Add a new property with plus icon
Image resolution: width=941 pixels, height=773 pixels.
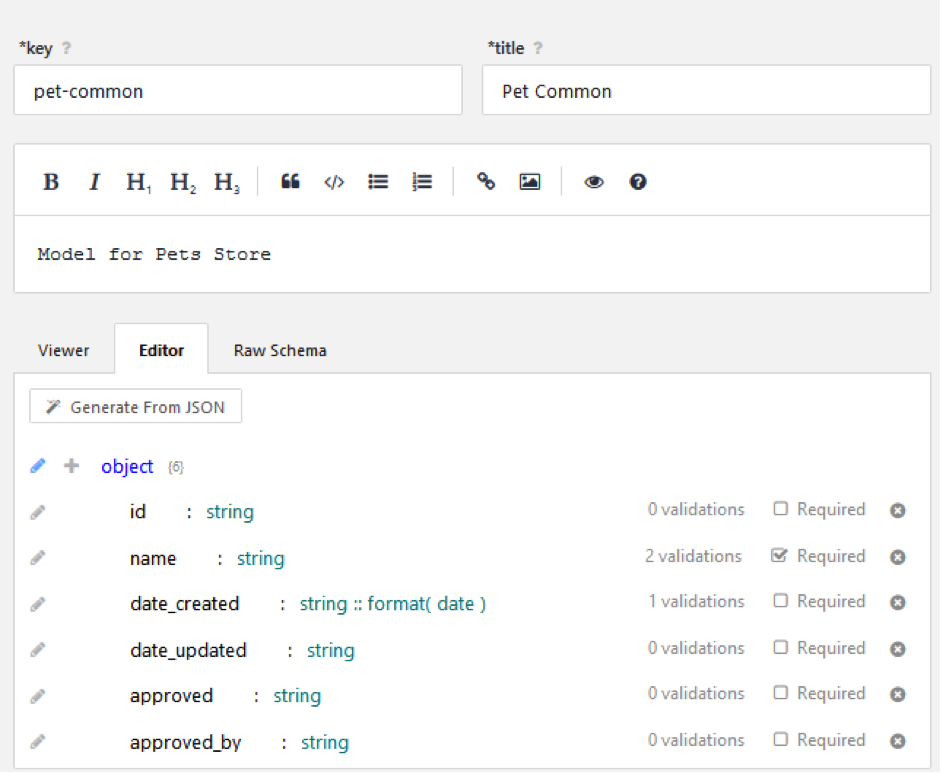tap(71, 466)
